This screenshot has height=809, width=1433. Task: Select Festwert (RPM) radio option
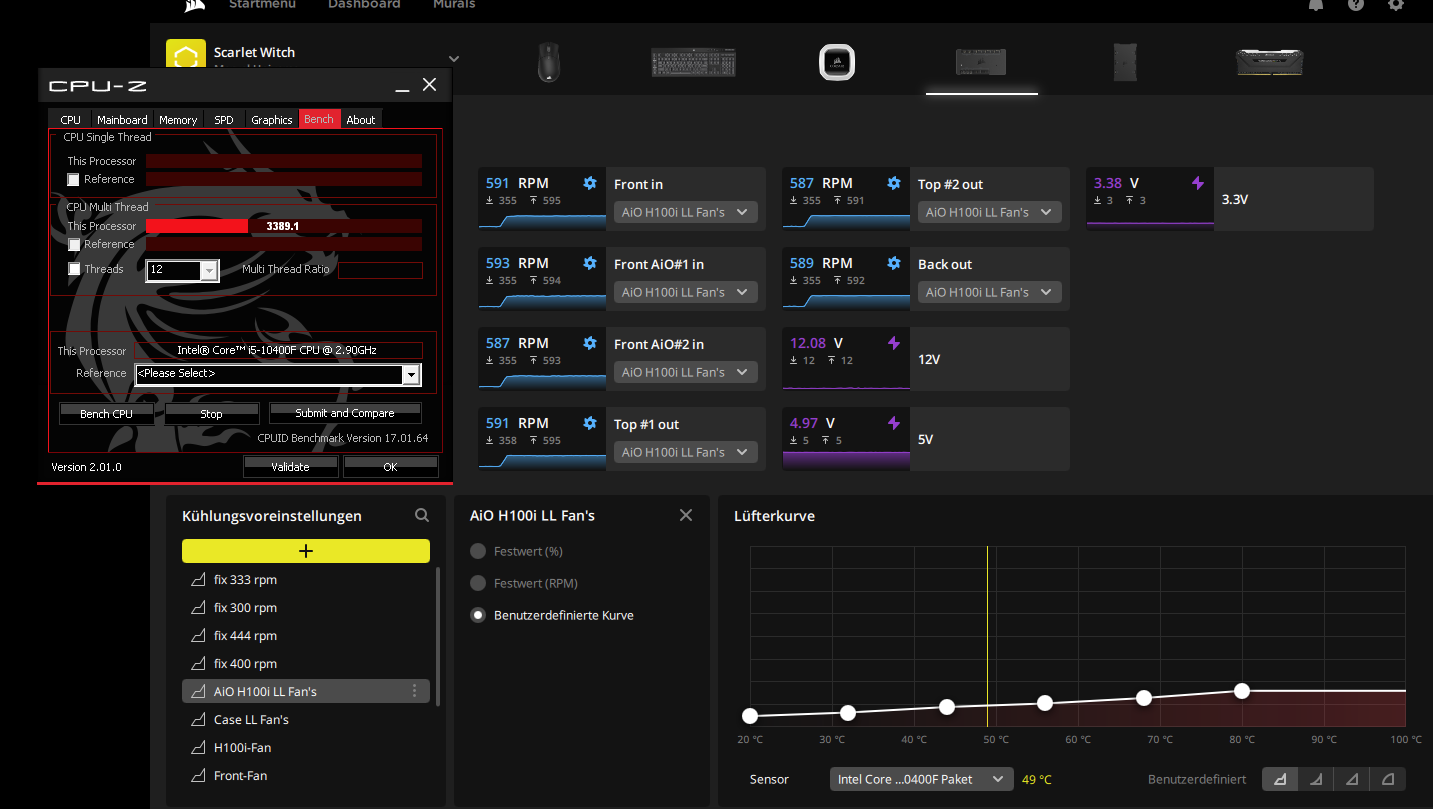478,583
